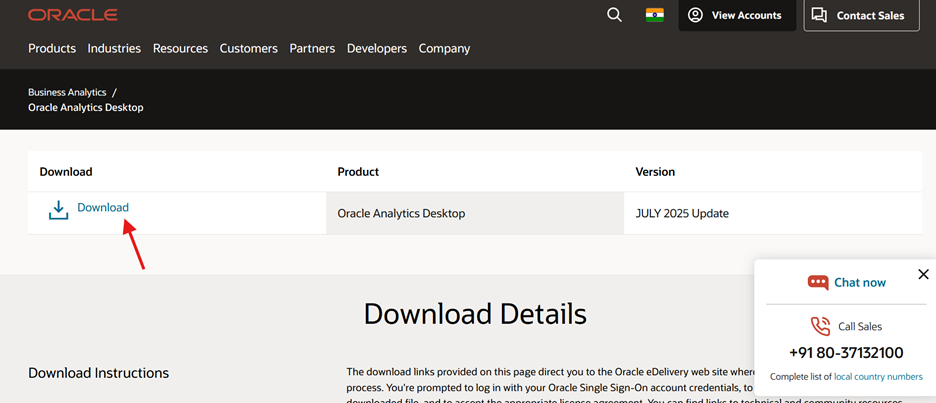Follow the Business Analytics breadcrumb link
This screenshot has height=403, width=936.
(x=67, y=92)
